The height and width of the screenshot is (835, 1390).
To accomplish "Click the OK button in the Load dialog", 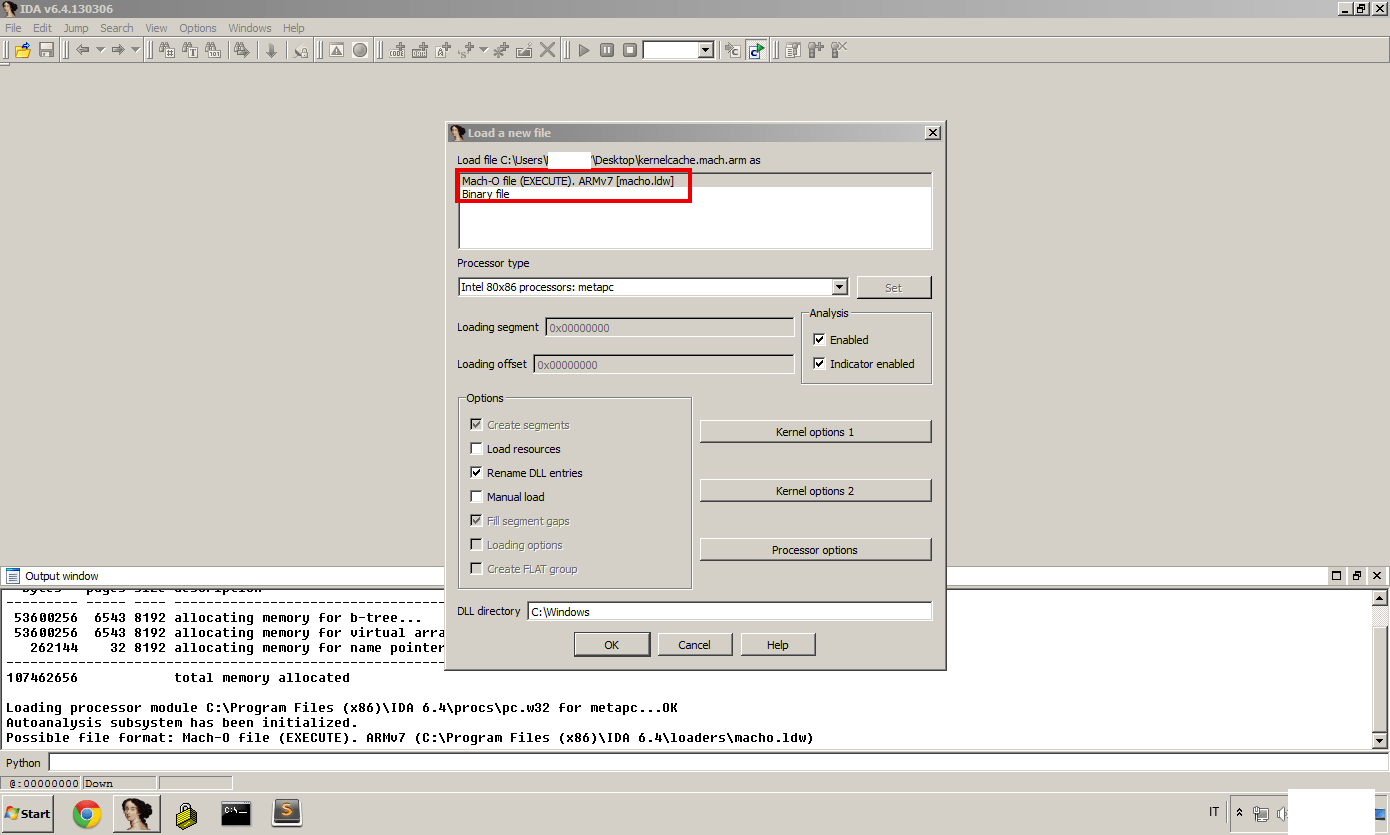I will click(x=612, y=645).
